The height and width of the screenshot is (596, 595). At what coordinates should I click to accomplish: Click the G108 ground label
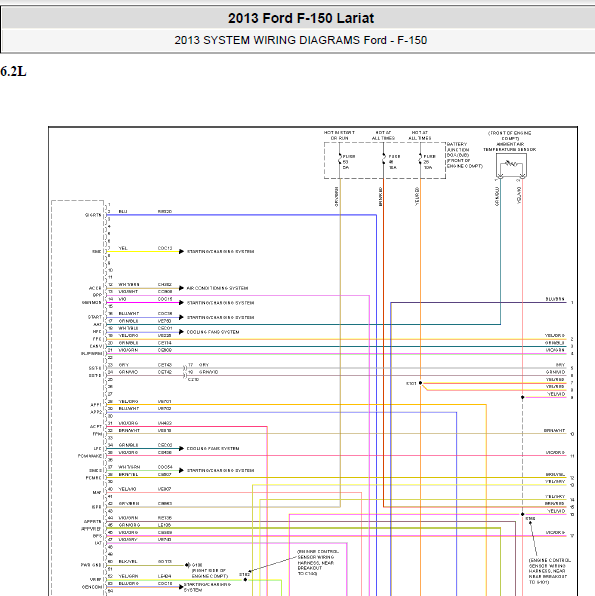pos(197,565)
